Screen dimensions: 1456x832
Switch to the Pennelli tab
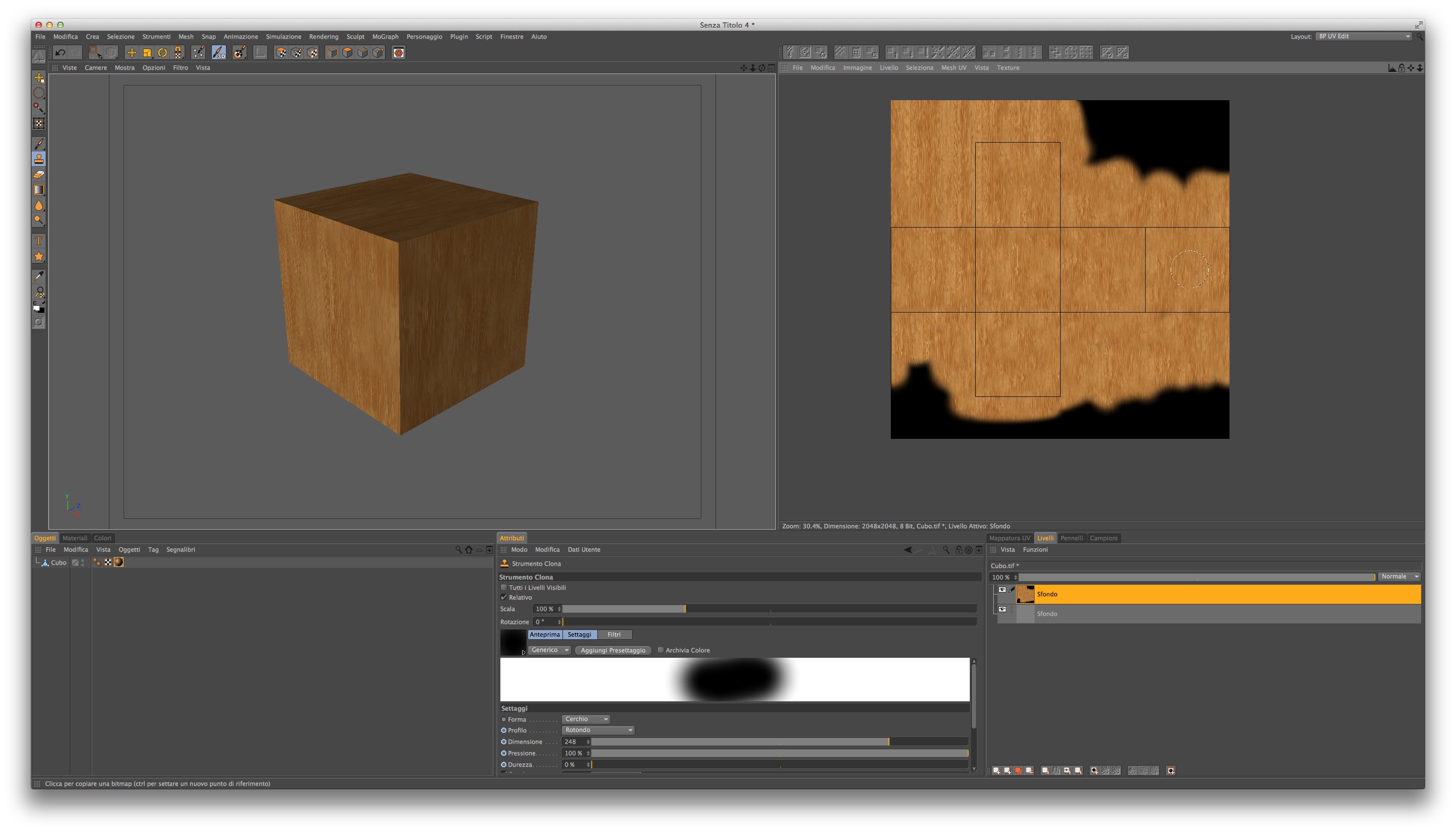point(1071,538)
